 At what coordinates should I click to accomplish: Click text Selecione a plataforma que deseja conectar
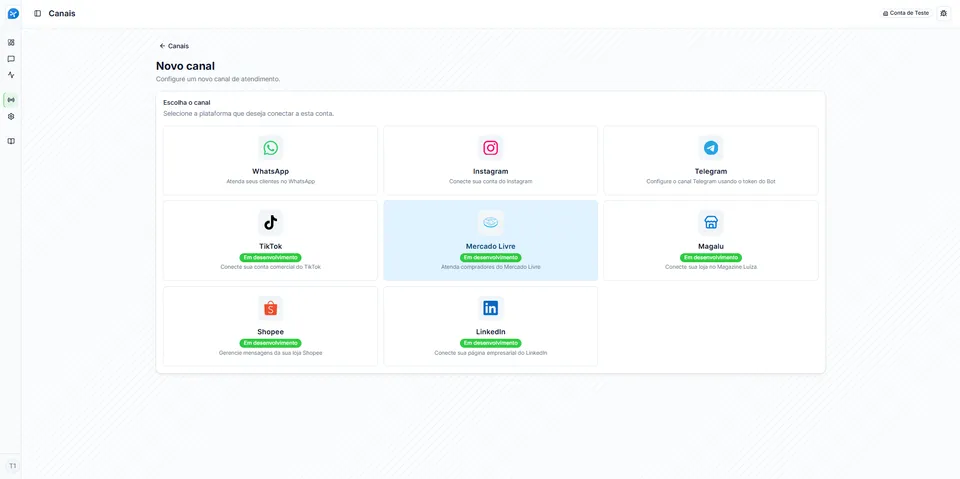(249, 114)
